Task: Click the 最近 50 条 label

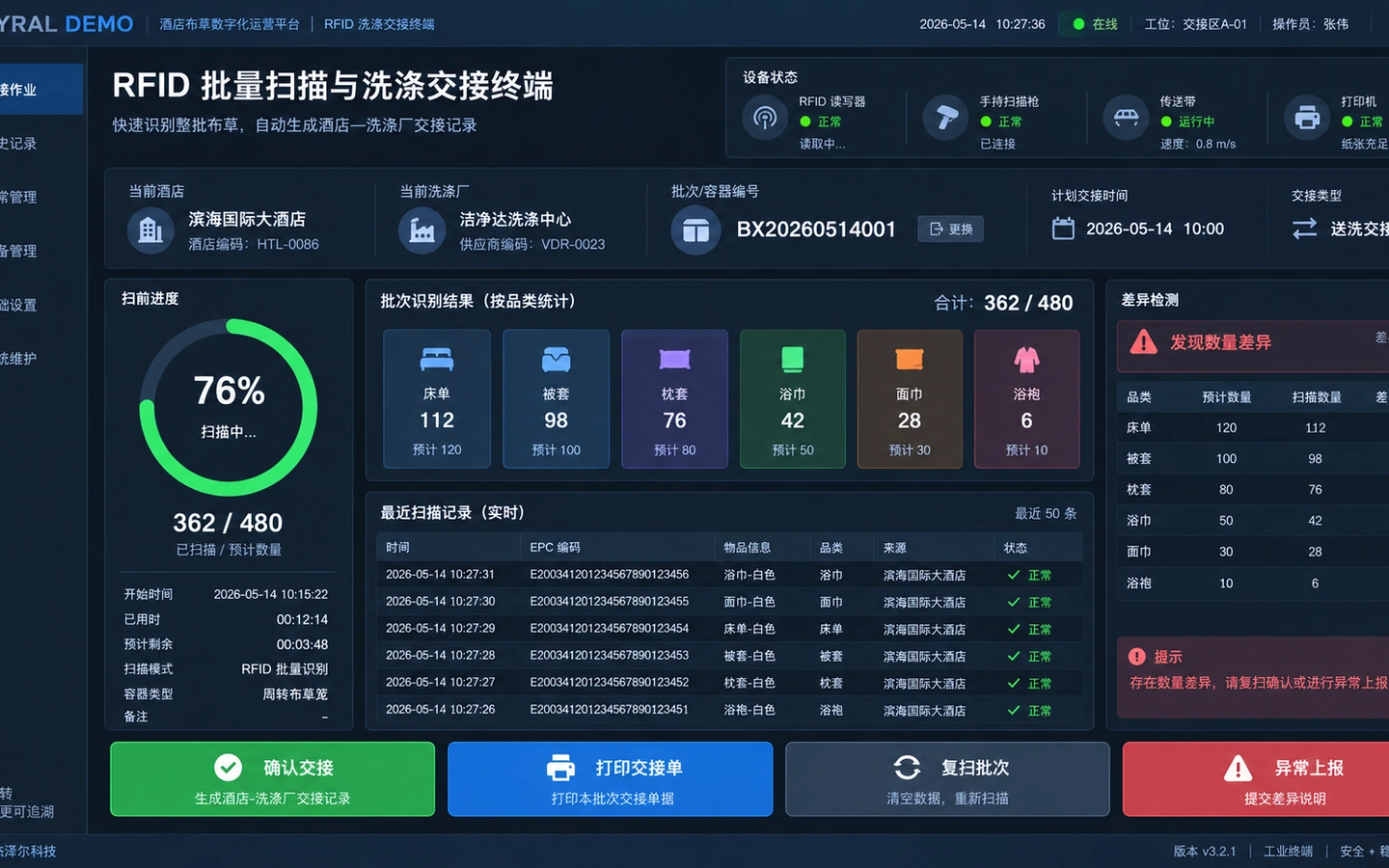Action: point(1046,513)
